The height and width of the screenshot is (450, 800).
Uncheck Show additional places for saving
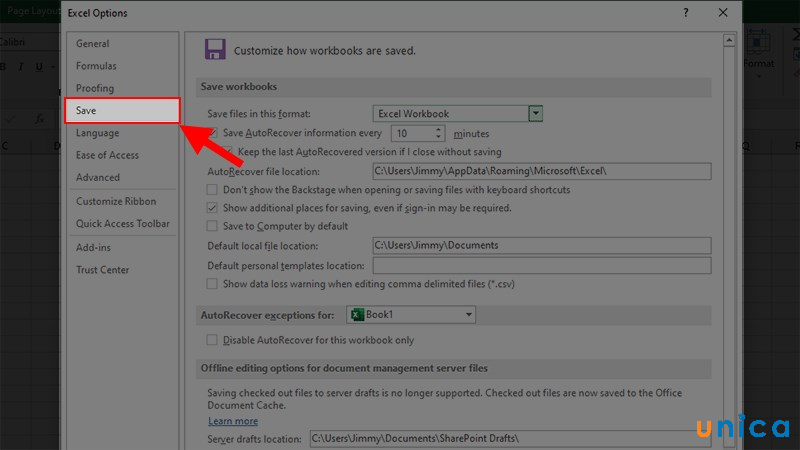pyautogui.click(x=212, y=208)
